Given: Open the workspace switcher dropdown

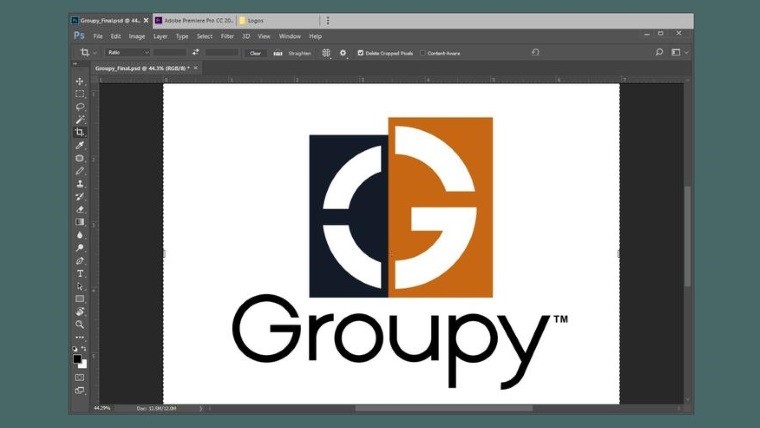Looking at the screenshot, I should [x=680, y=52].
